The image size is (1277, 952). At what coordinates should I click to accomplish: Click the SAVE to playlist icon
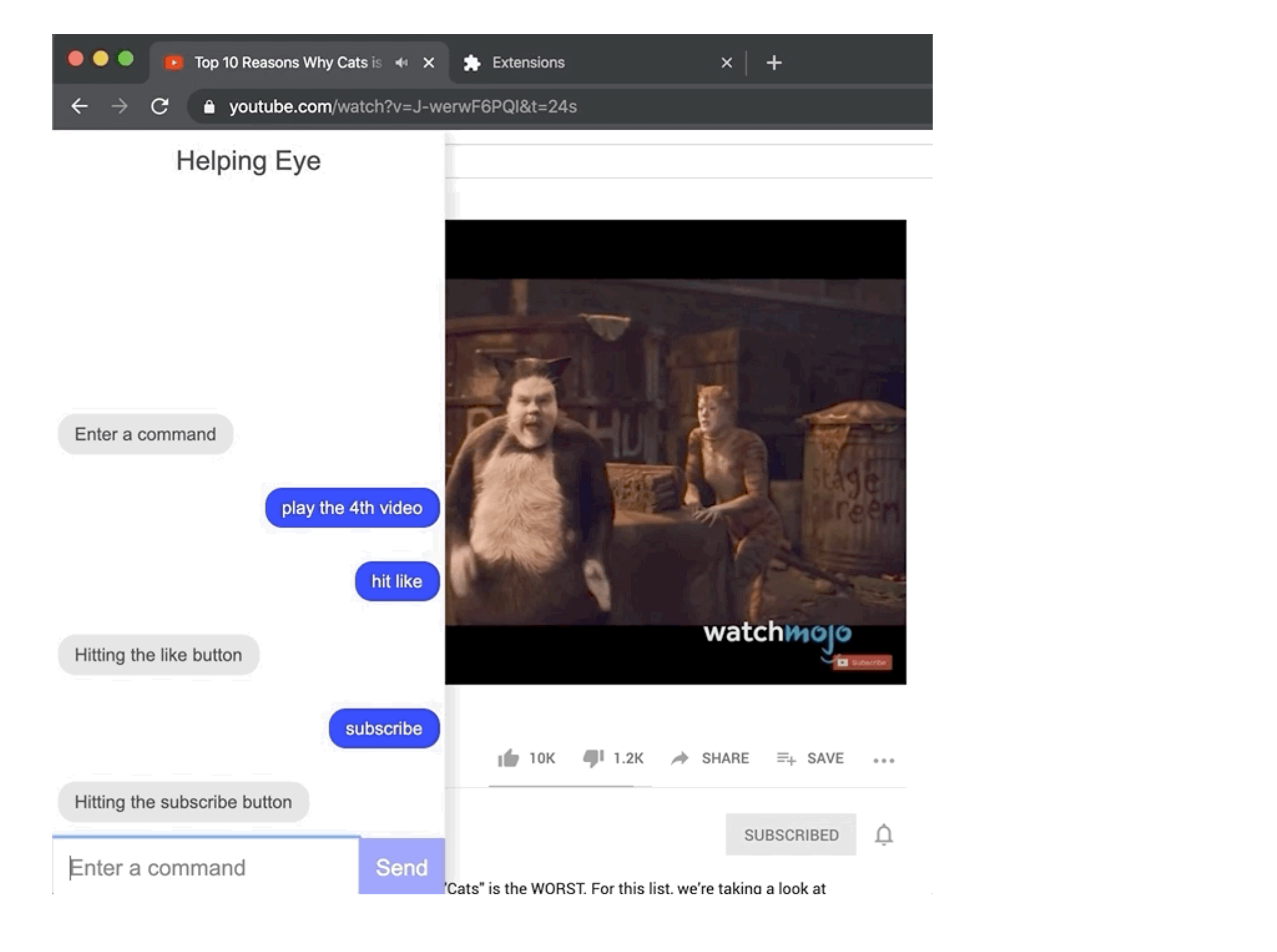(x=786, y=759)
